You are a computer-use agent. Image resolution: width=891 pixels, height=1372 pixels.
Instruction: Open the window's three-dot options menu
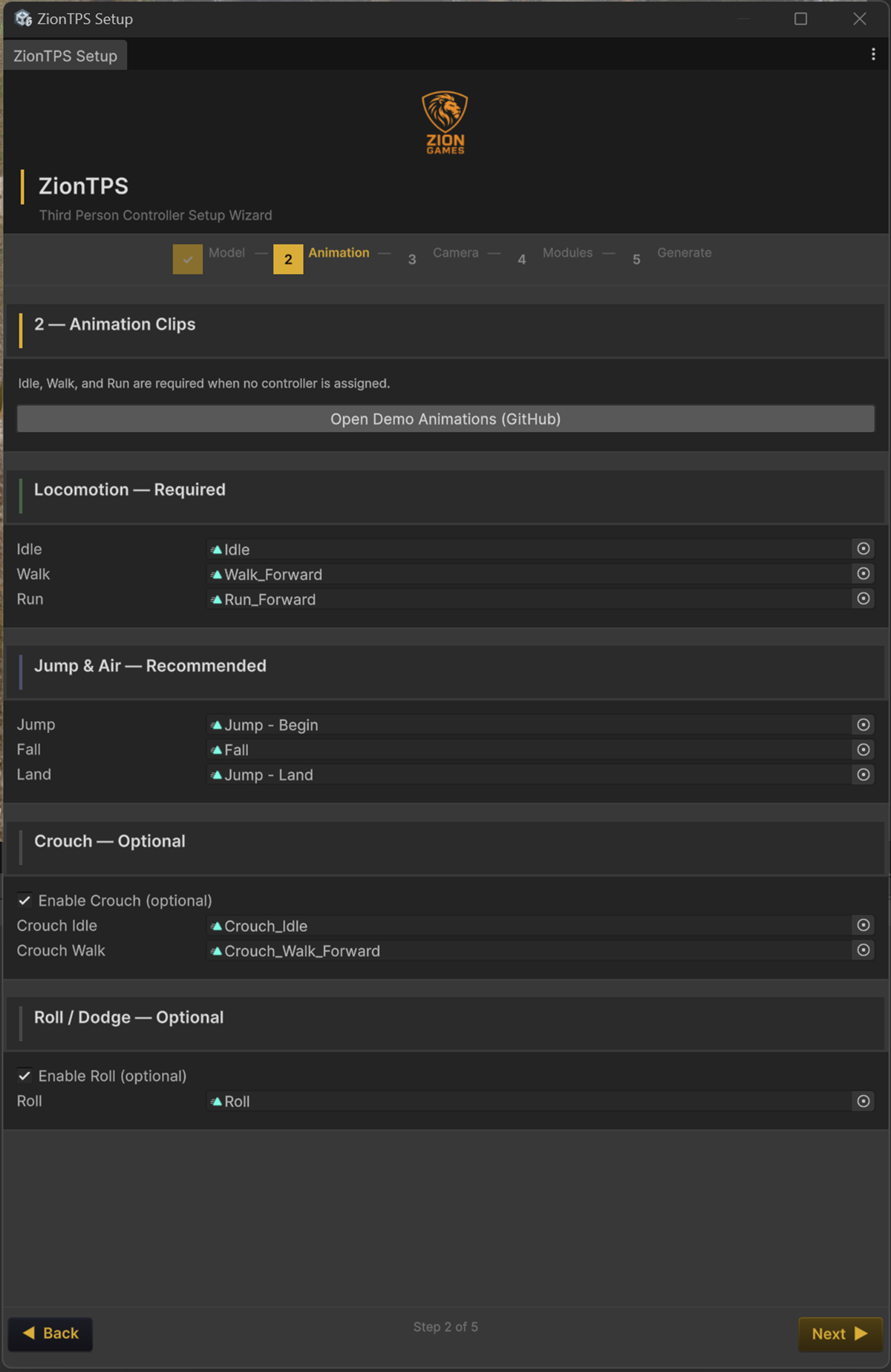873,54
